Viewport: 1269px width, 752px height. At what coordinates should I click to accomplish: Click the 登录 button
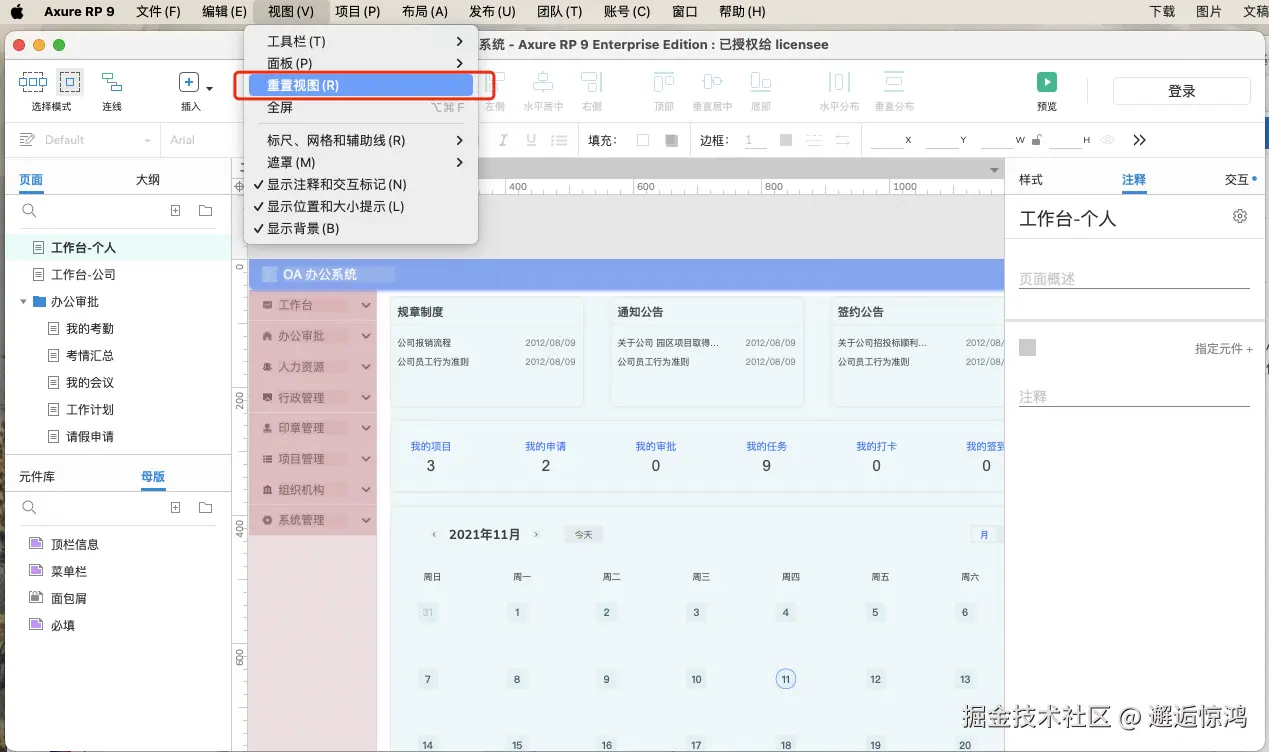pos(1182,91)
